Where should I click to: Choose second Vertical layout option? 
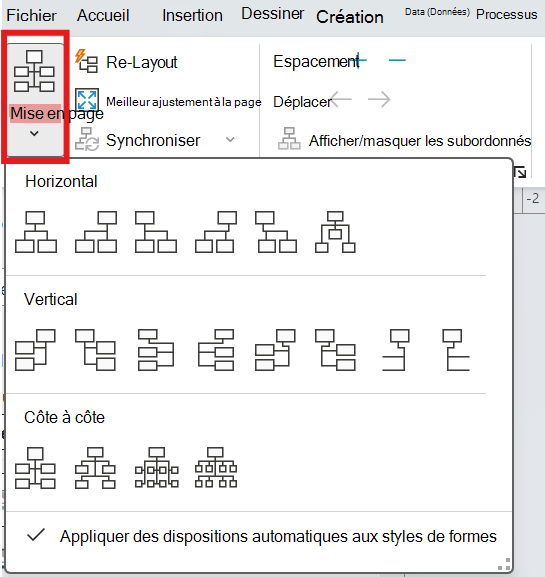click(95, 350)
